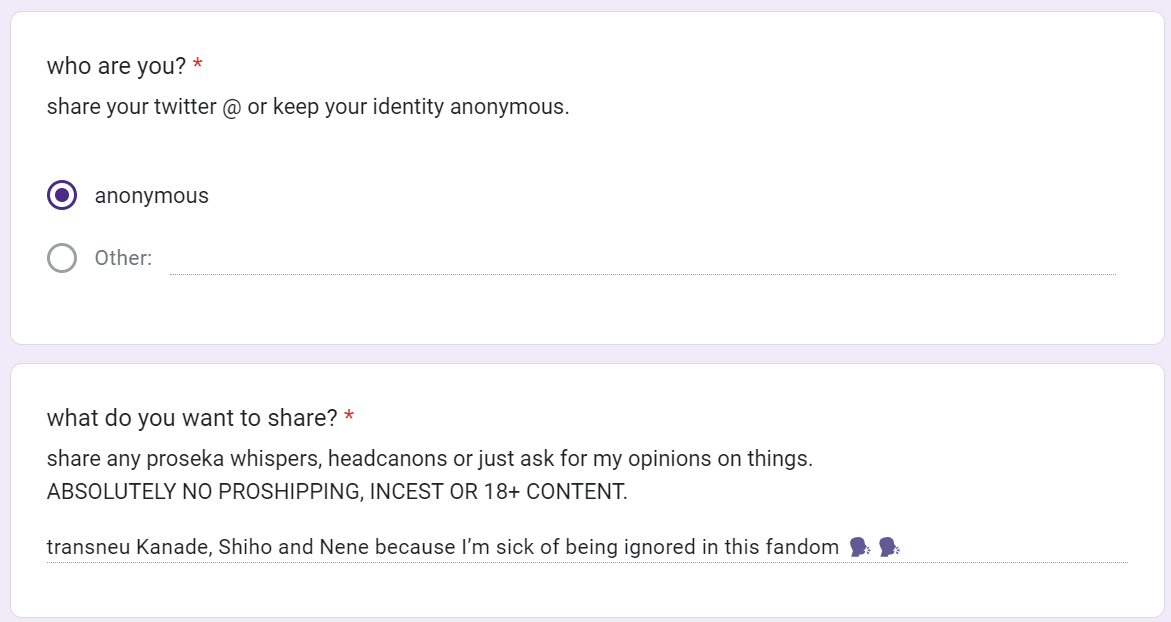
Task: Click the share any proseka whispers description line
Action: coord(429,458)
